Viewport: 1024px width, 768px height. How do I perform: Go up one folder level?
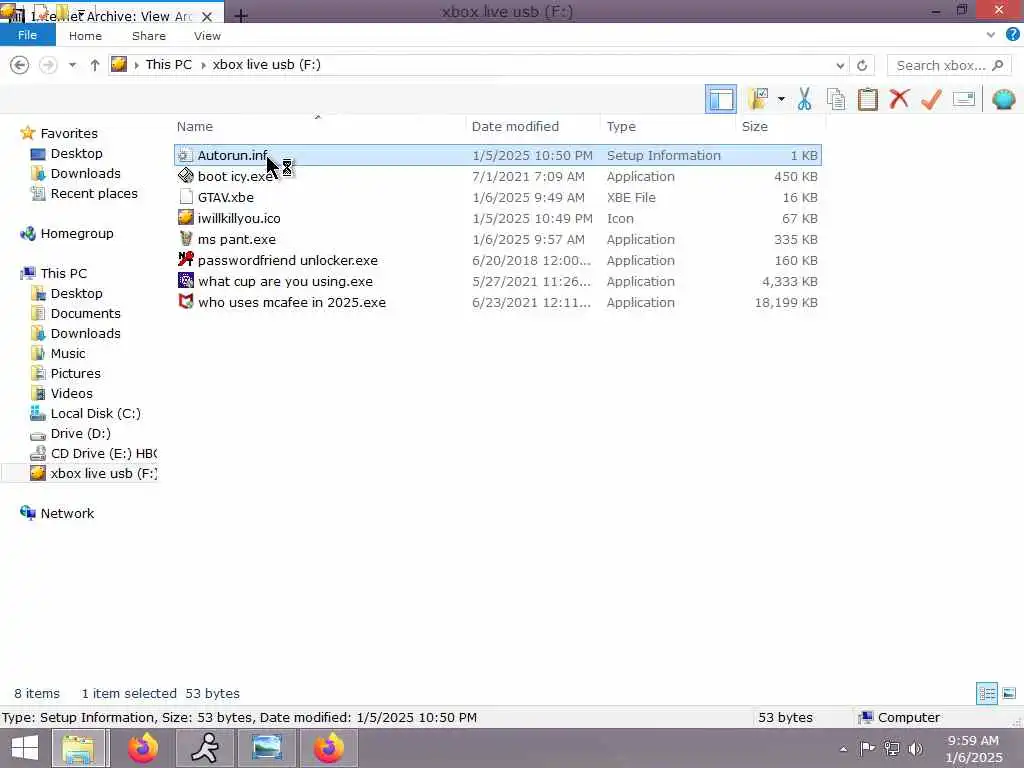(95, 65)
